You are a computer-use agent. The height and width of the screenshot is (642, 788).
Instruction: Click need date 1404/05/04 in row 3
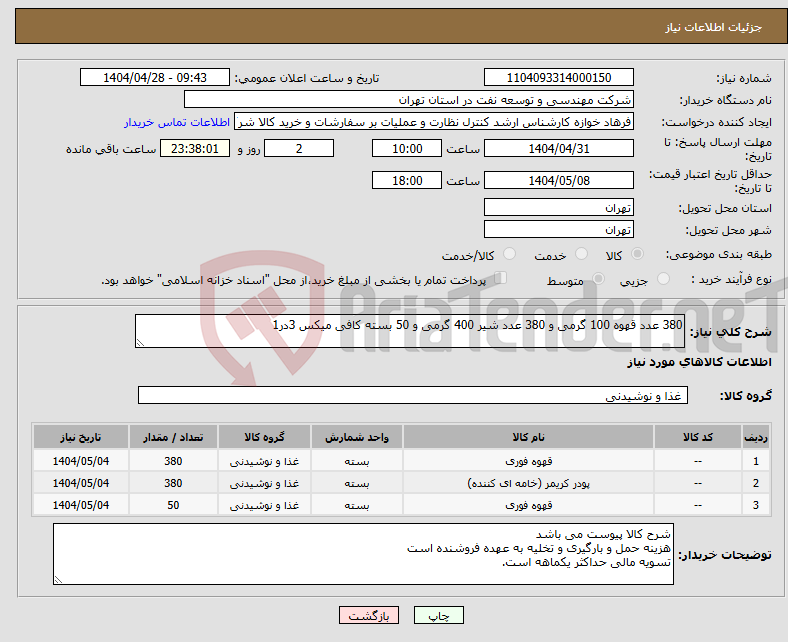[81, 505]
